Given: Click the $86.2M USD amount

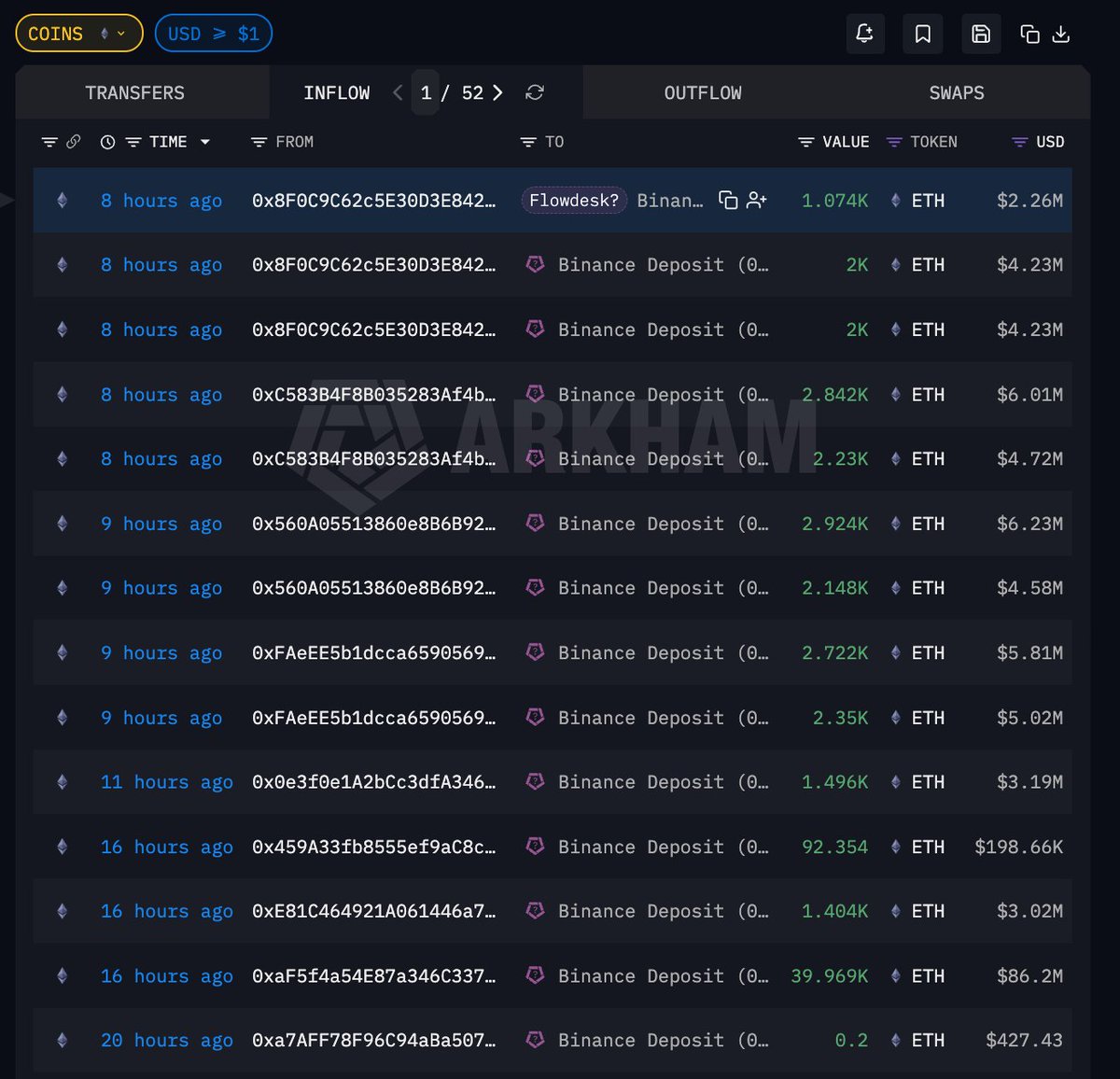Looking at the screenshot, I should tap(1029, 976).
